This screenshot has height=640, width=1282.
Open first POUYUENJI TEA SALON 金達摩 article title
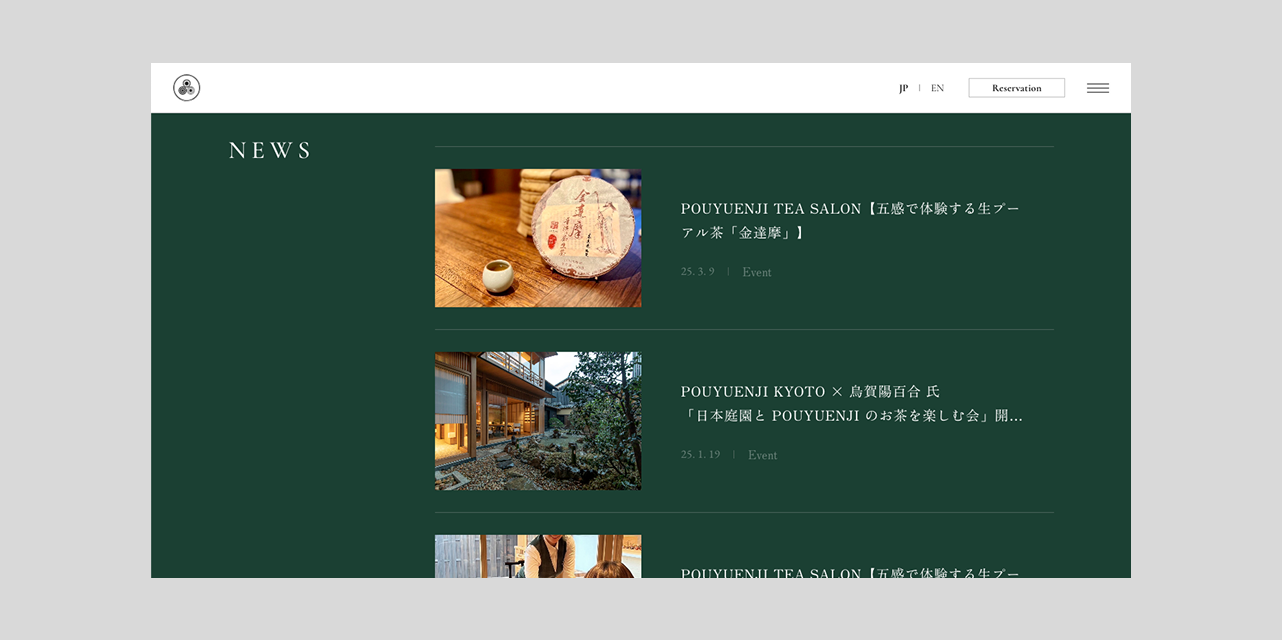point(851,221)
